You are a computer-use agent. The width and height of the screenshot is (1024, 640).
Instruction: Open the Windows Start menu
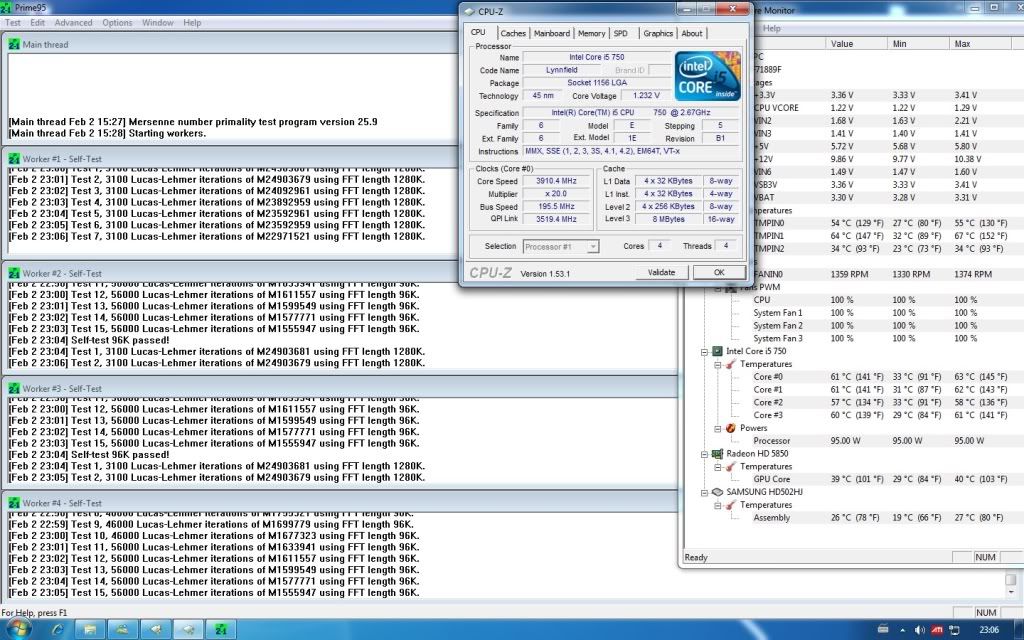pos(18,630)
